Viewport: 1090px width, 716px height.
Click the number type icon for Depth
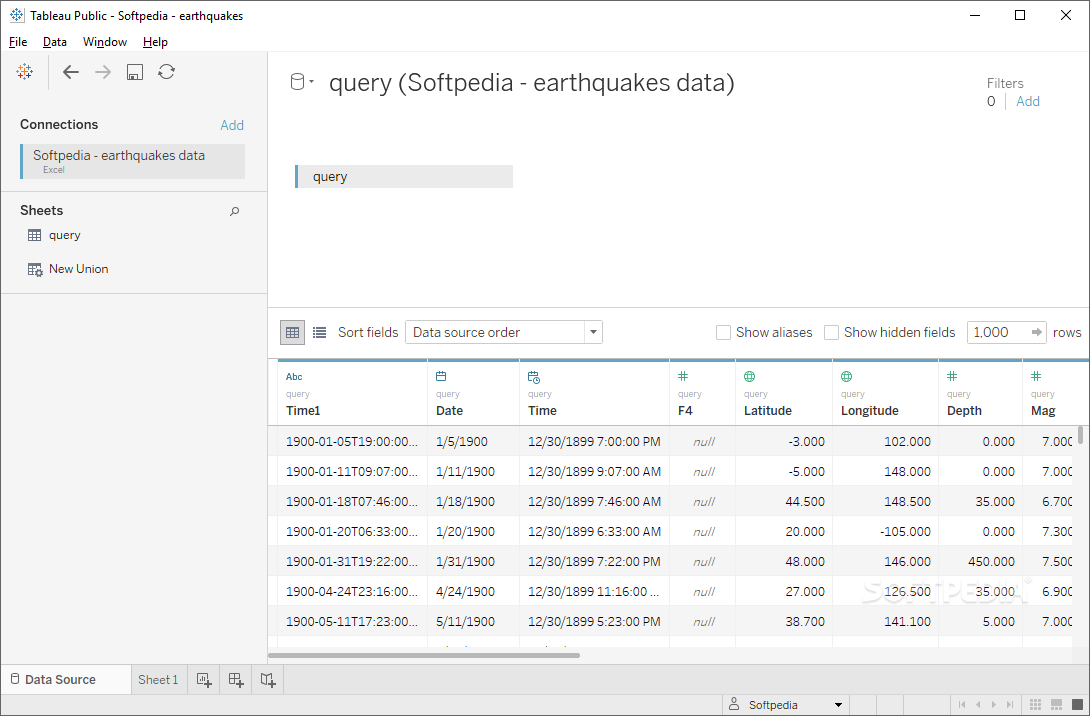[x=952, y=376]
